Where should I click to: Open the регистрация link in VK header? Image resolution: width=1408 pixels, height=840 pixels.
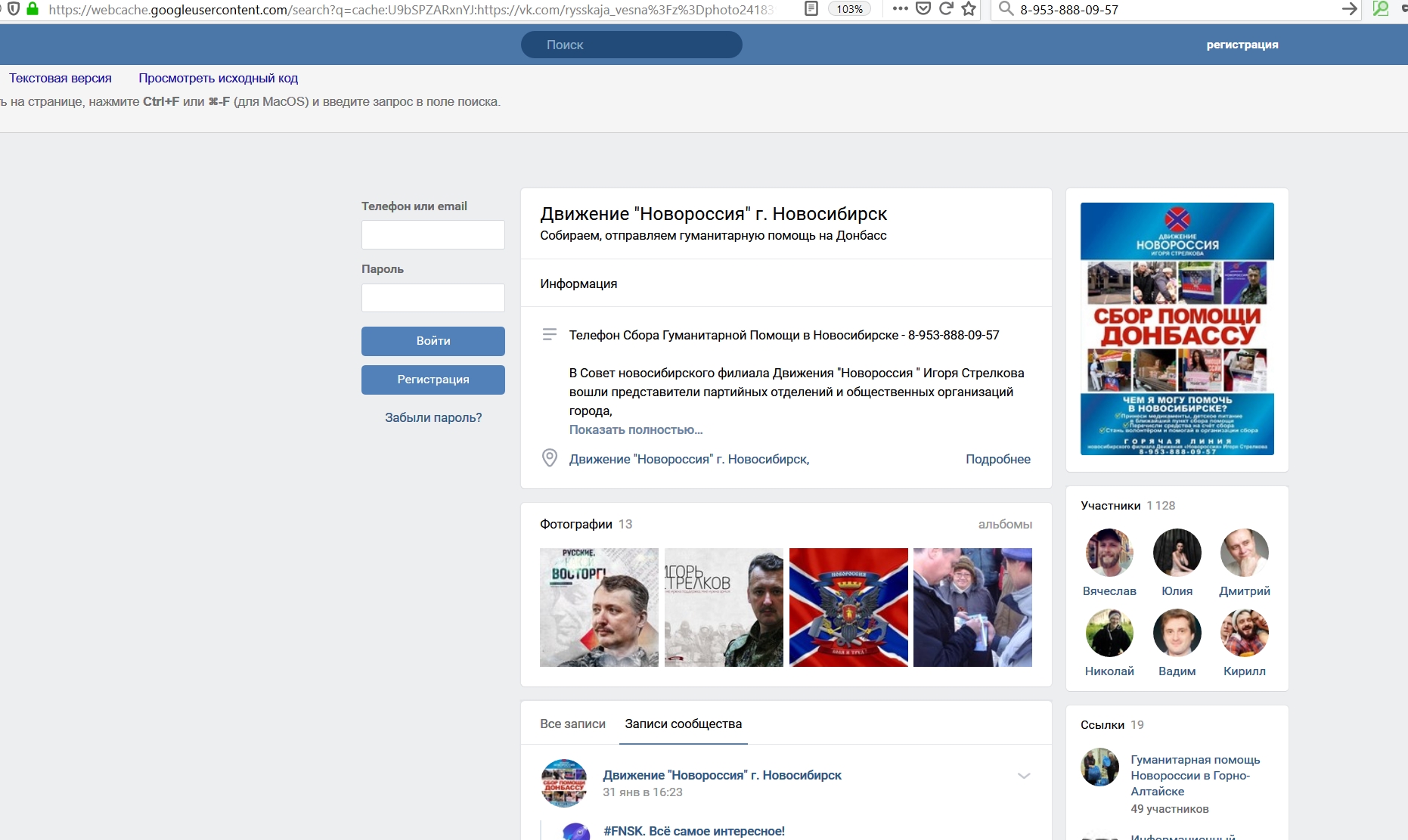pyautogui.click(x=1242, y=45)
